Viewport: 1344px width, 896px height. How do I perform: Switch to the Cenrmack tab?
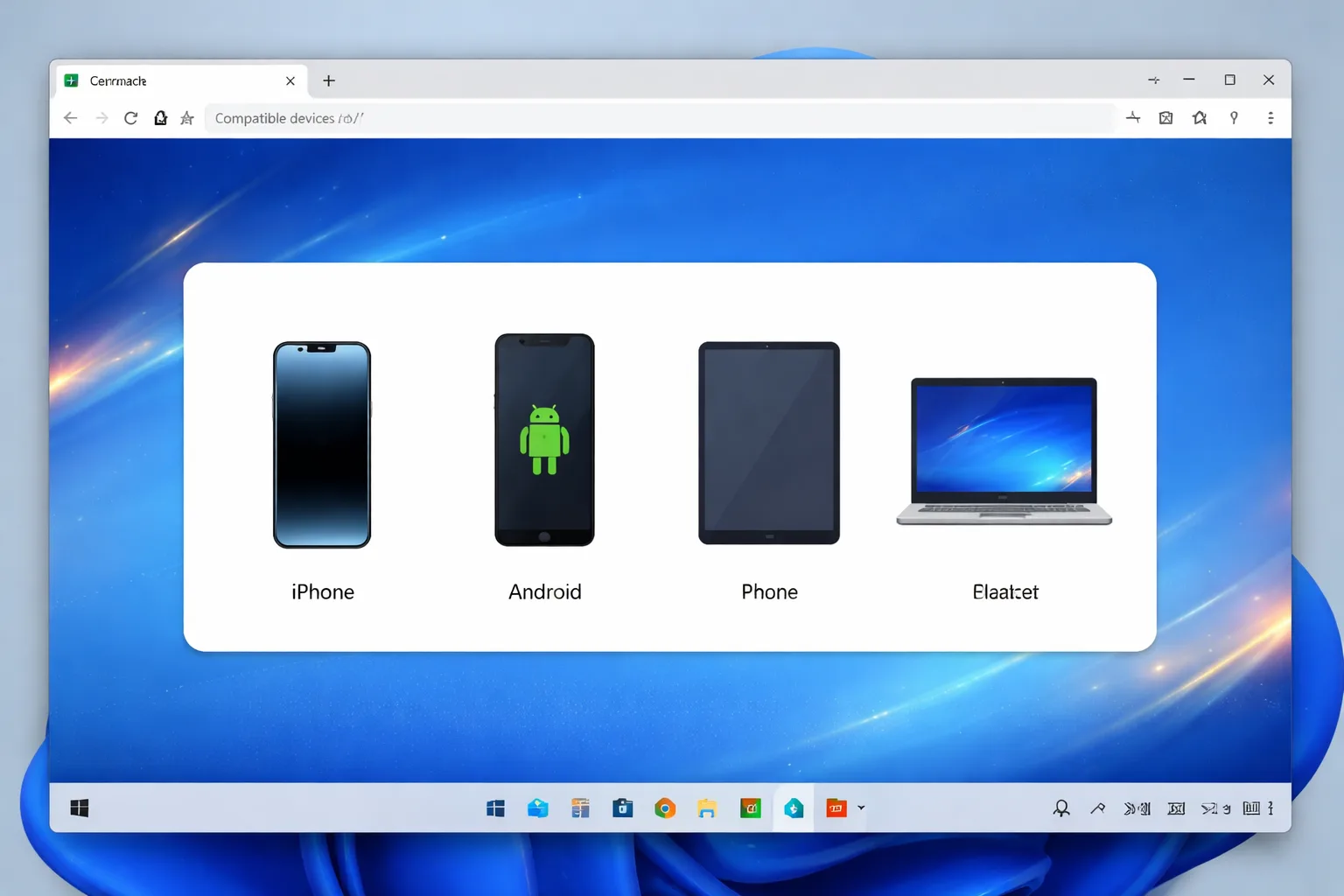point(180,80)
